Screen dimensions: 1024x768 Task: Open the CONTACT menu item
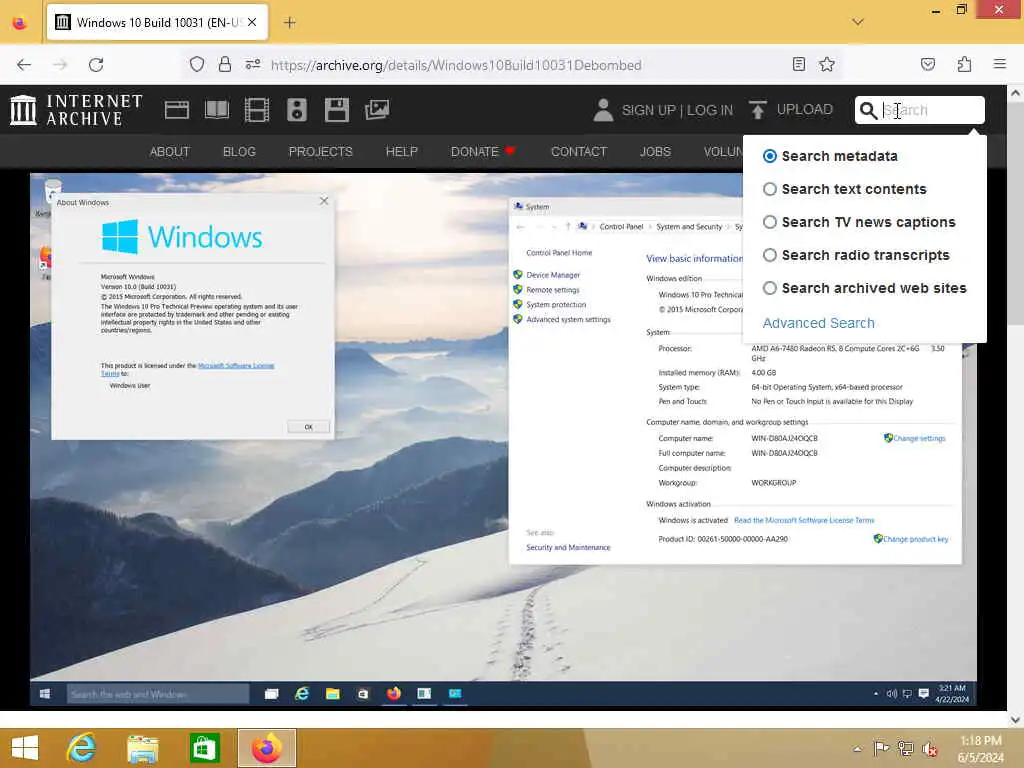579,152
